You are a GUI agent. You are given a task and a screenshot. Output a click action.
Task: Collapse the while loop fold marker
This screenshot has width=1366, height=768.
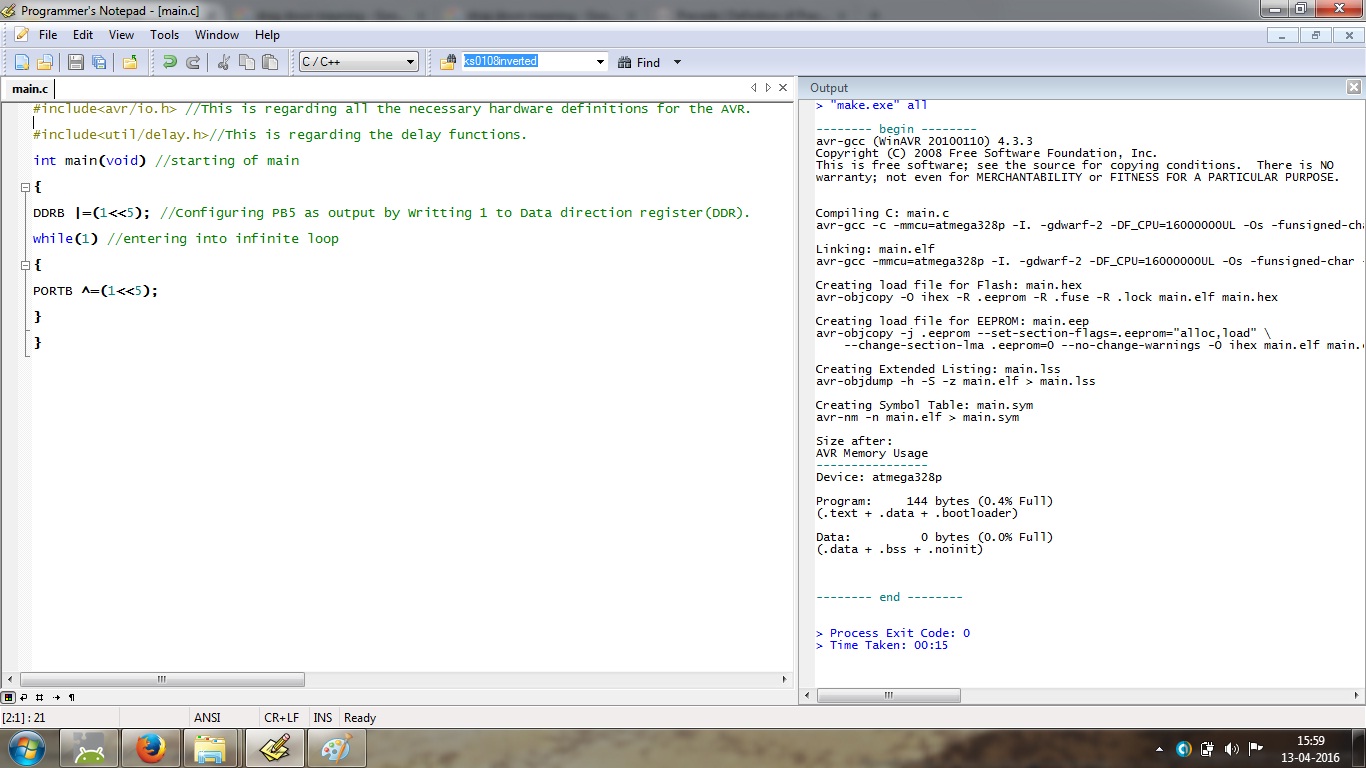point(25,265)
